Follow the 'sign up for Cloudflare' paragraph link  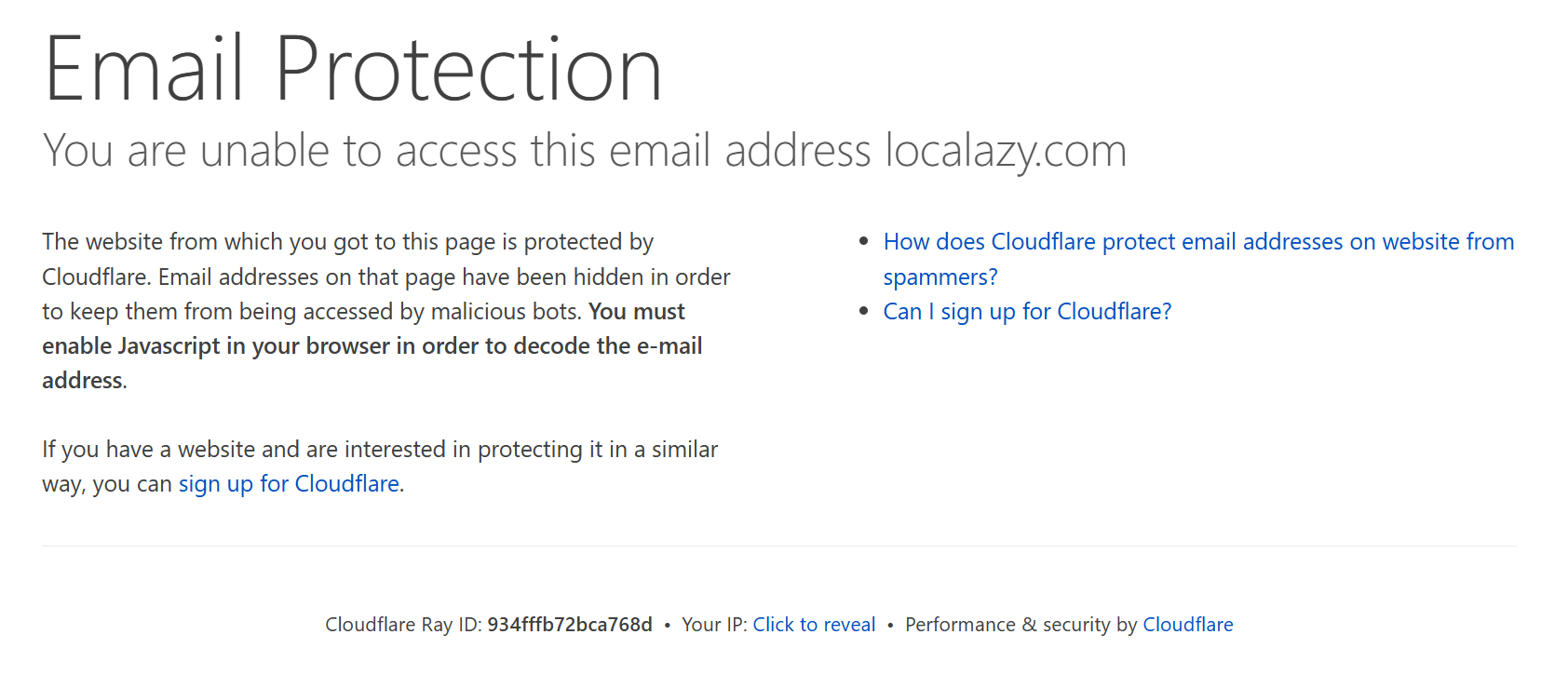click(x=289, y=484)
